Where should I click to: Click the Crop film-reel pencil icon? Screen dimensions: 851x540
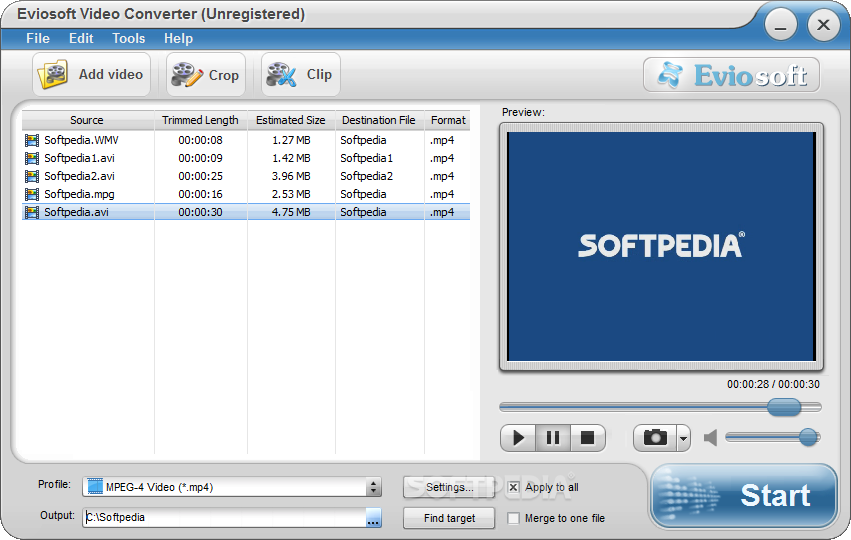tap(187, 75)
